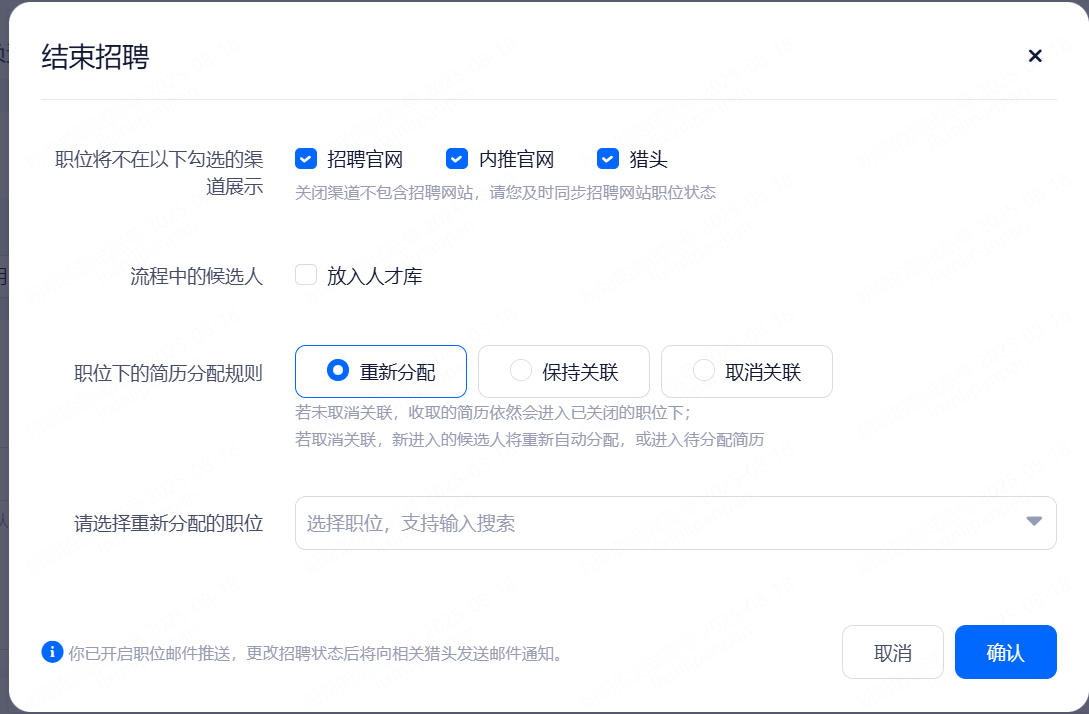
Task: Choose the 保持关联 radio option
Action: (x=521, y=371)
